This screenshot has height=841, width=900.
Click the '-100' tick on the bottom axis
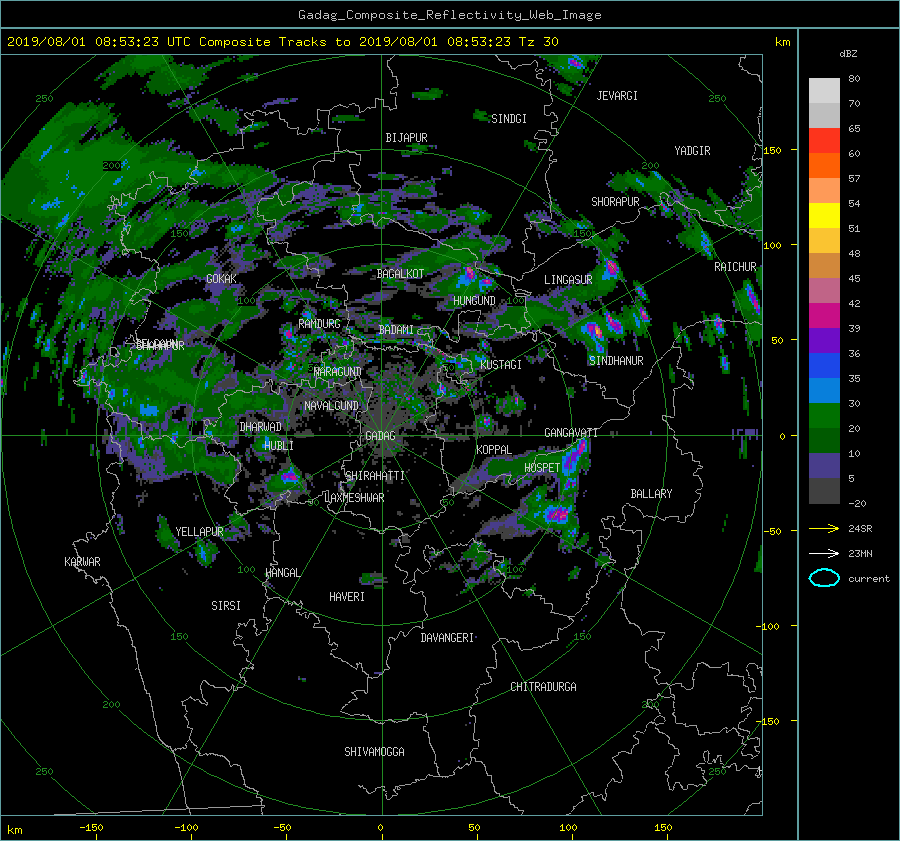[186, 828]
